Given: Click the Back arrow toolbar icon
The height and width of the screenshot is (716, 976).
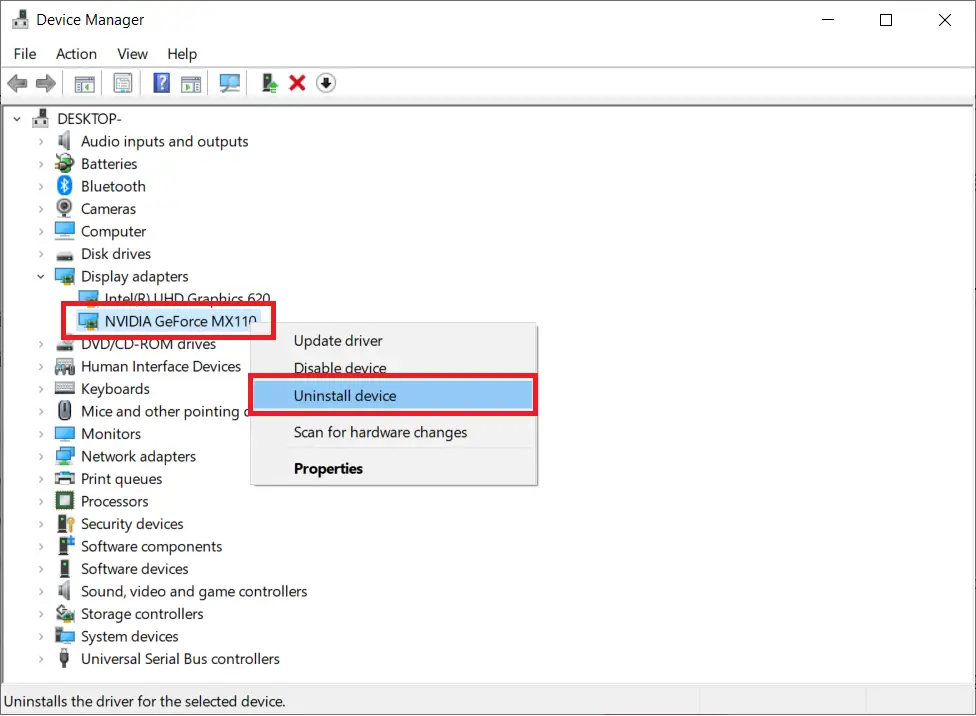Looking at the screenshot, I should (x=17, y=83).
